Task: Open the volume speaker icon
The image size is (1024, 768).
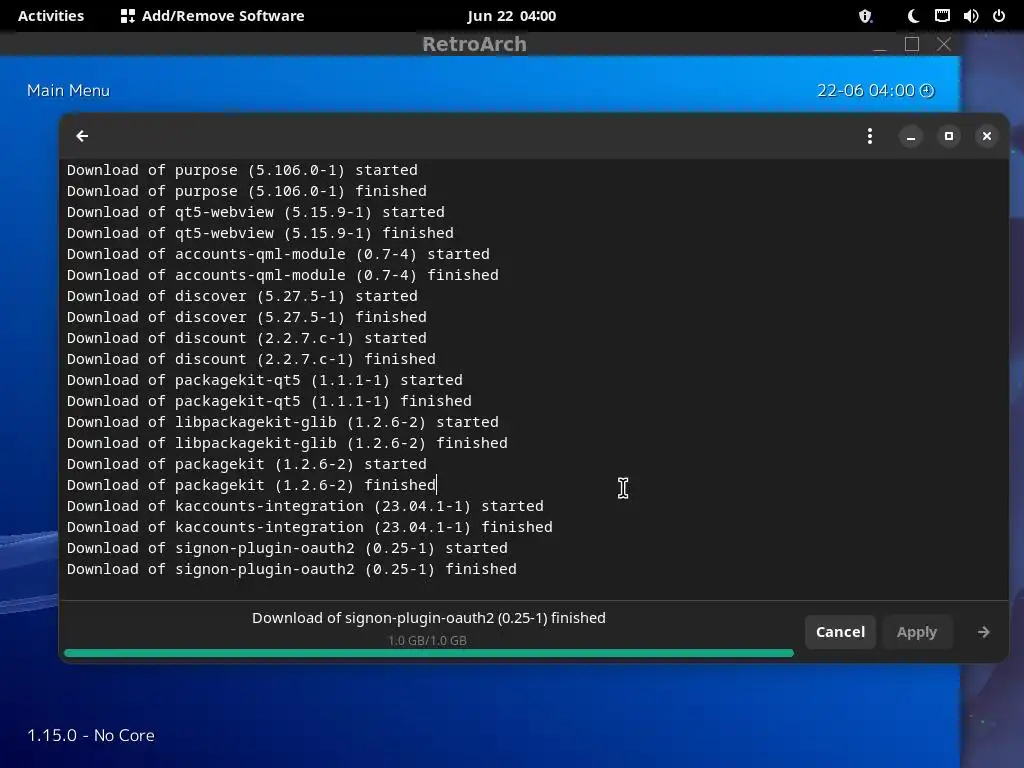Action: click(x=970, y=16)
